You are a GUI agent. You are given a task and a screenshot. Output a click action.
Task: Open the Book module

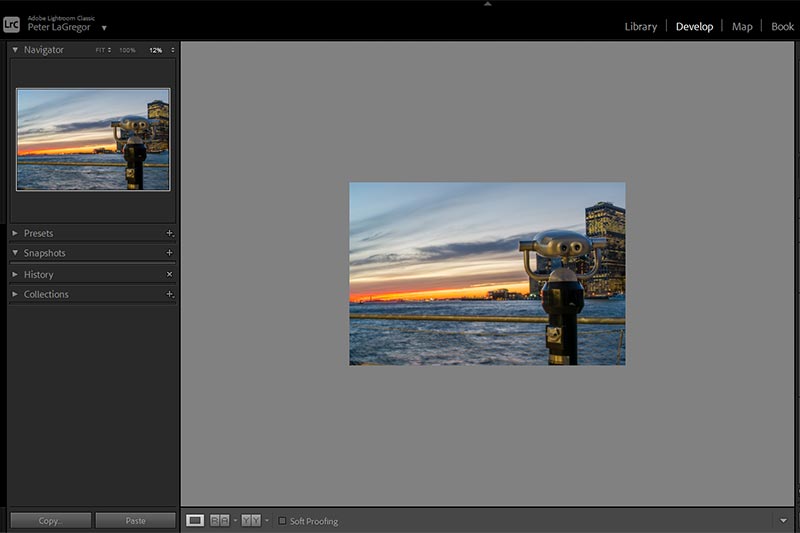pyautogui.click(x=782, y=27)
